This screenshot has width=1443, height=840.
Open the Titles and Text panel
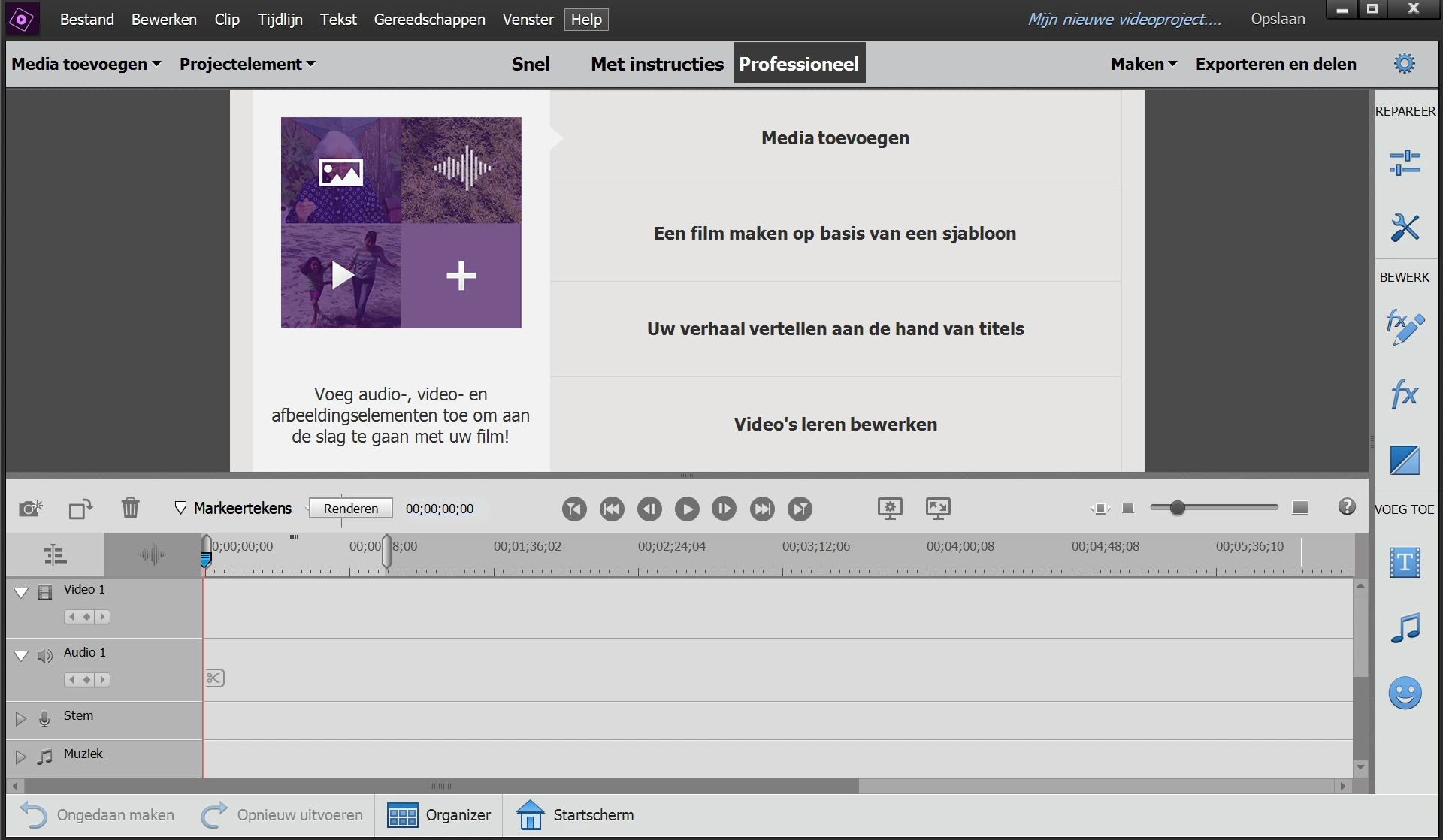coord(1404,562)
